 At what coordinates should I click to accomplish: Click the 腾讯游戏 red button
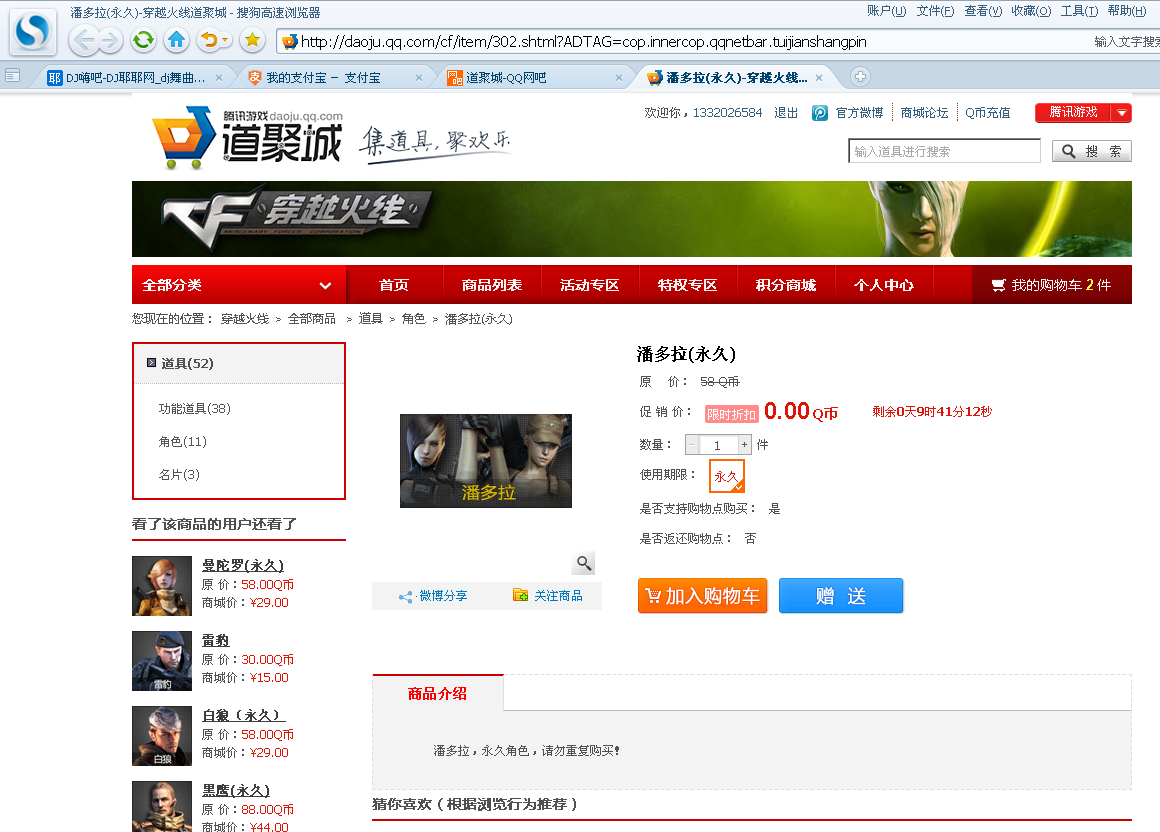(1073, 112)
